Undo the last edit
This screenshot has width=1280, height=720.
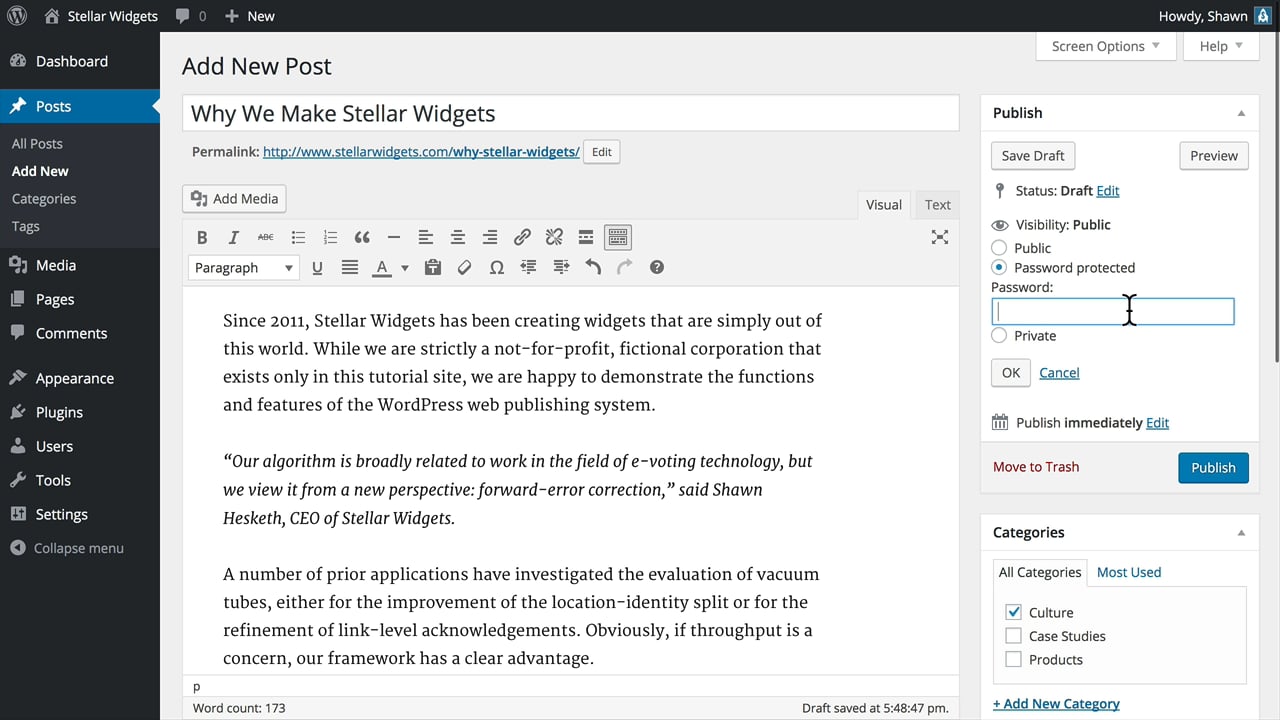tap(593, 267)
